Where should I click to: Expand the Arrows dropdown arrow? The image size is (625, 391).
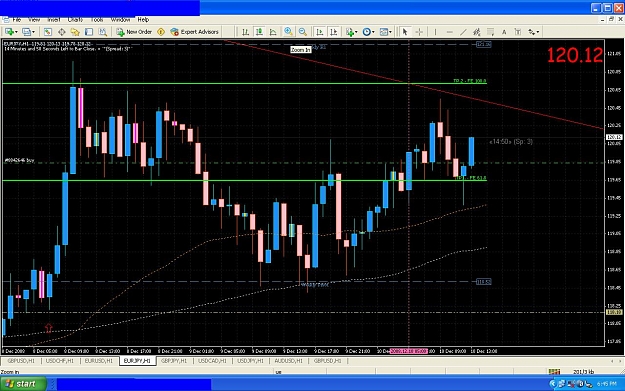pyautogui.click(x=538, y=32)
